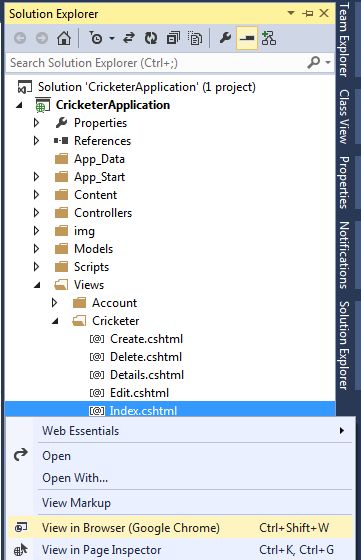Click the search magnifier icon
361x560 pixels.
coord(314,62)
